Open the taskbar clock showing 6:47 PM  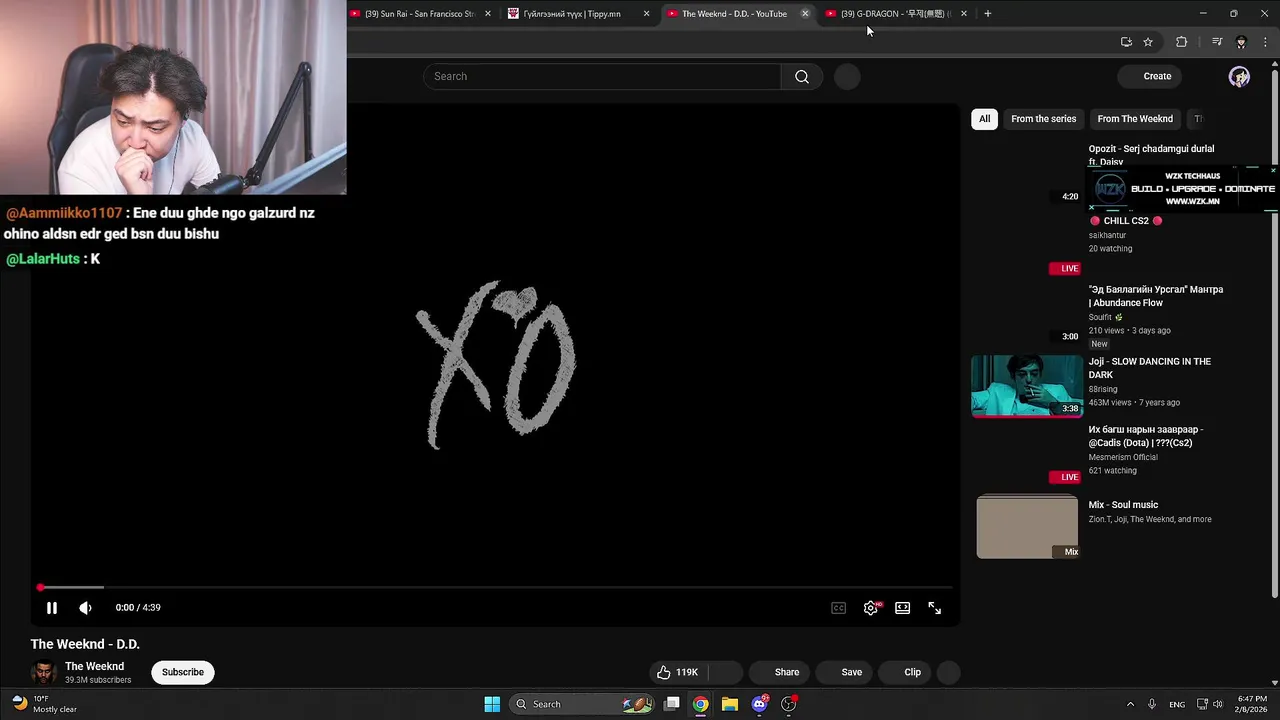(1252, 704)
